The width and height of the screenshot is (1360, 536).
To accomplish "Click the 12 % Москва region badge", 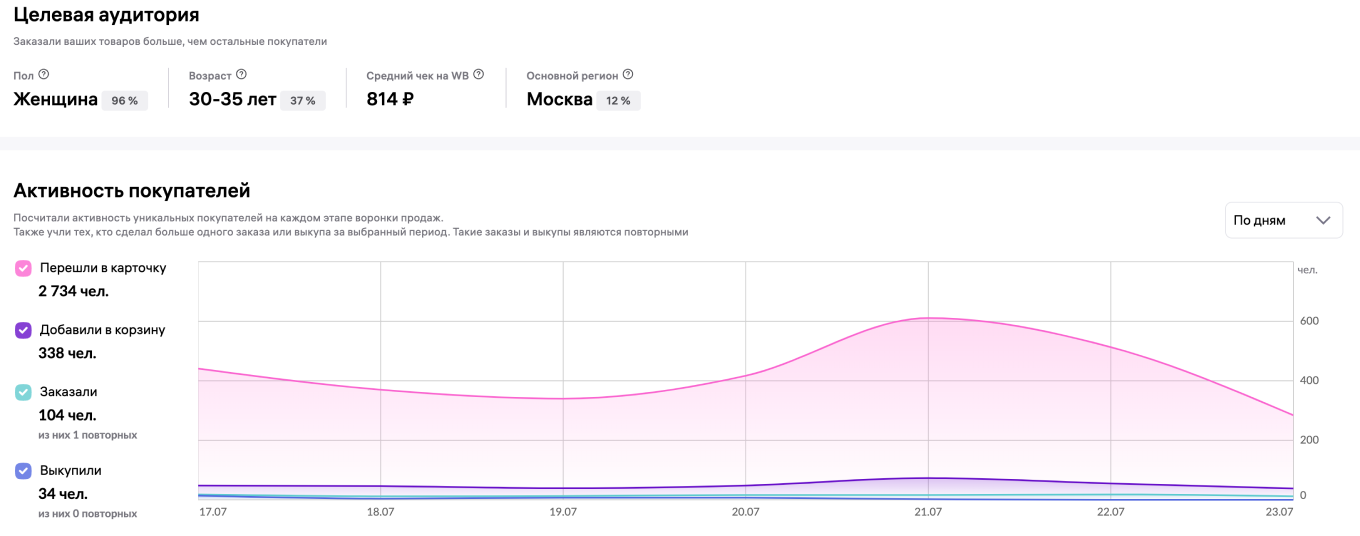I will [618, 101].
